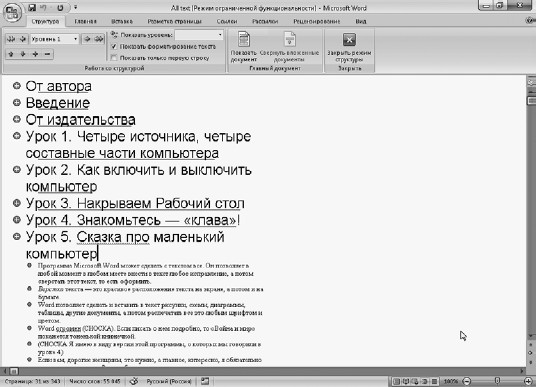Image resolution: width=536 pixels, height=387 pixels.
Task: Open the Вставка ribbon tab
Action: (x=122, y=21)
